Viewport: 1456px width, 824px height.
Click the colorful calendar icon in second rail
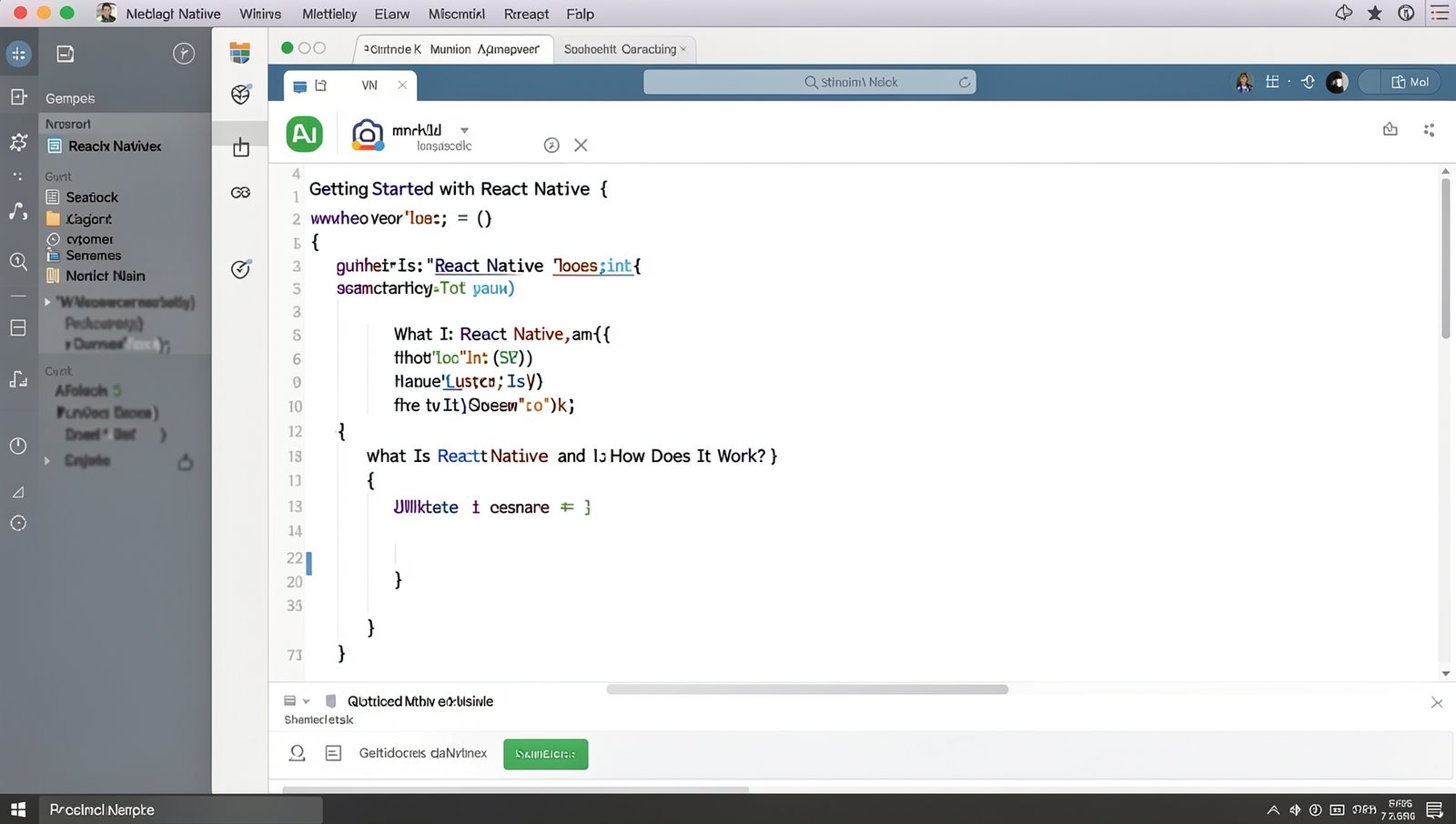240,53
